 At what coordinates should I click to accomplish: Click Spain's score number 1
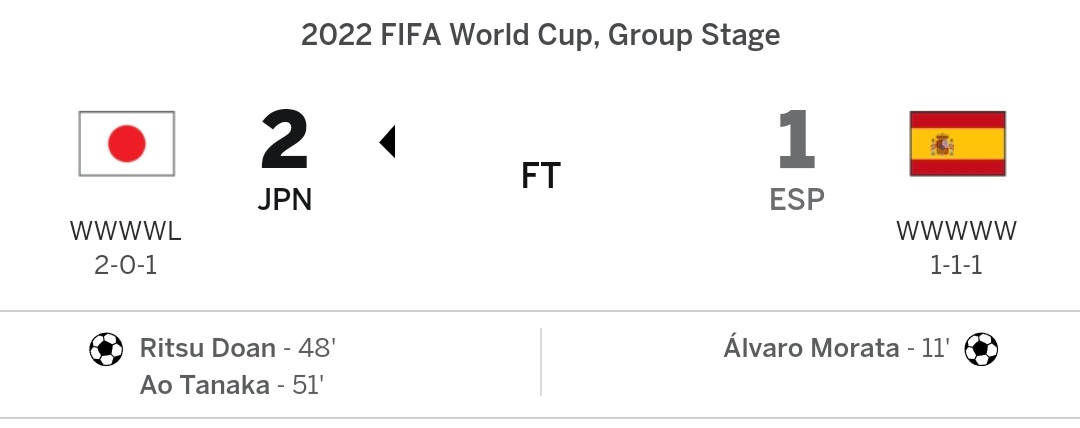pyautogui.click(x=797, y=140)
